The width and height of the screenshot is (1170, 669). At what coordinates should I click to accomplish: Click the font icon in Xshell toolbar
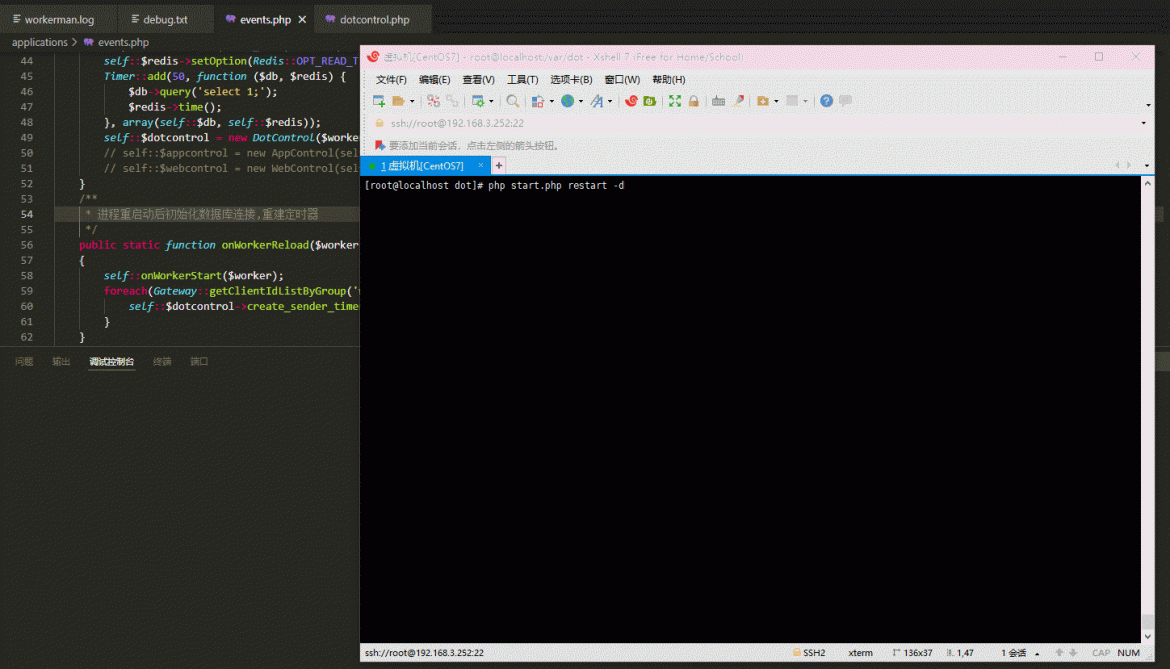[x=597, y=101]
